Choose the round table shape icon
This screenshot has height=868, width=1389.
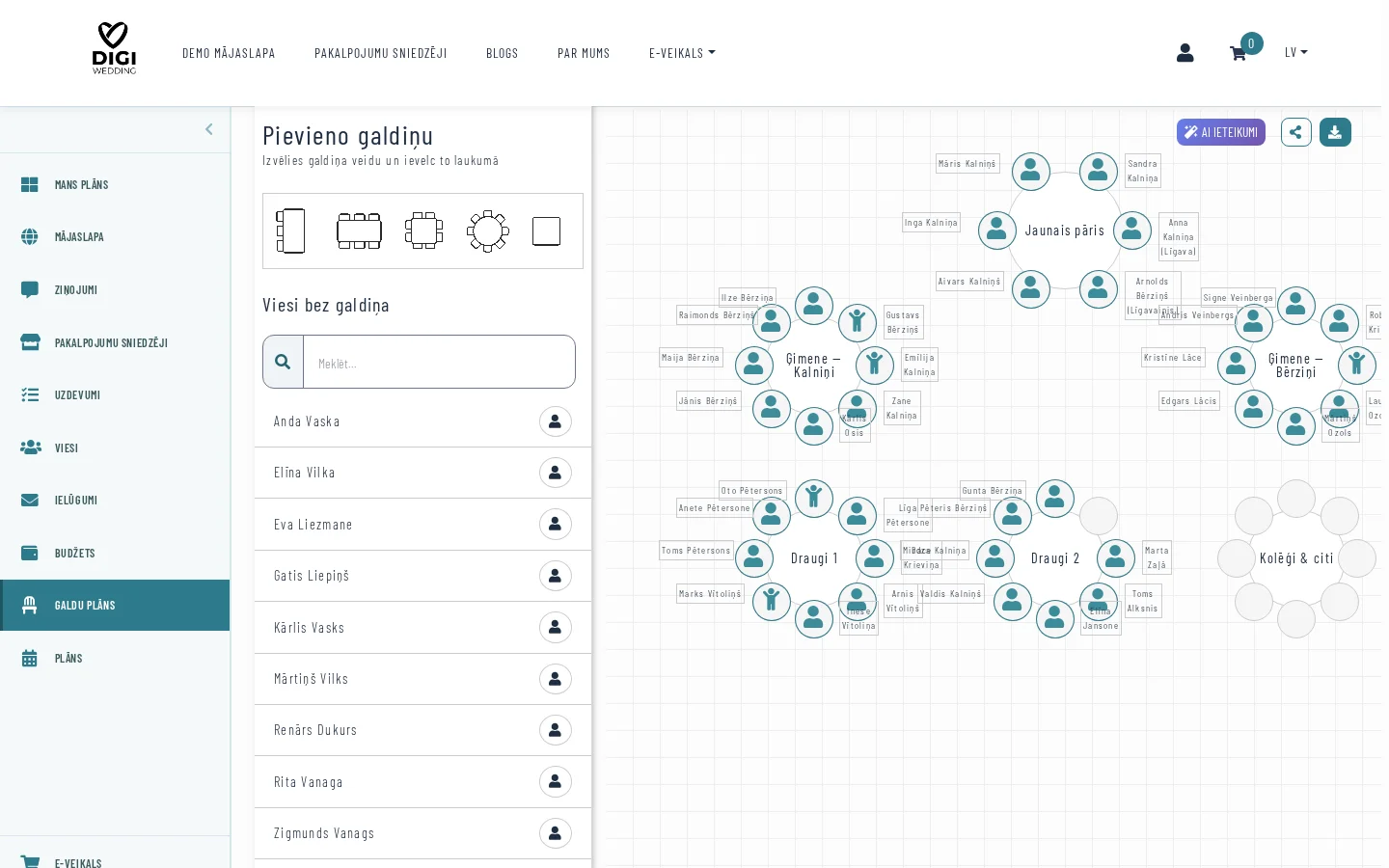pyautogui.click(x=487, y=231)
